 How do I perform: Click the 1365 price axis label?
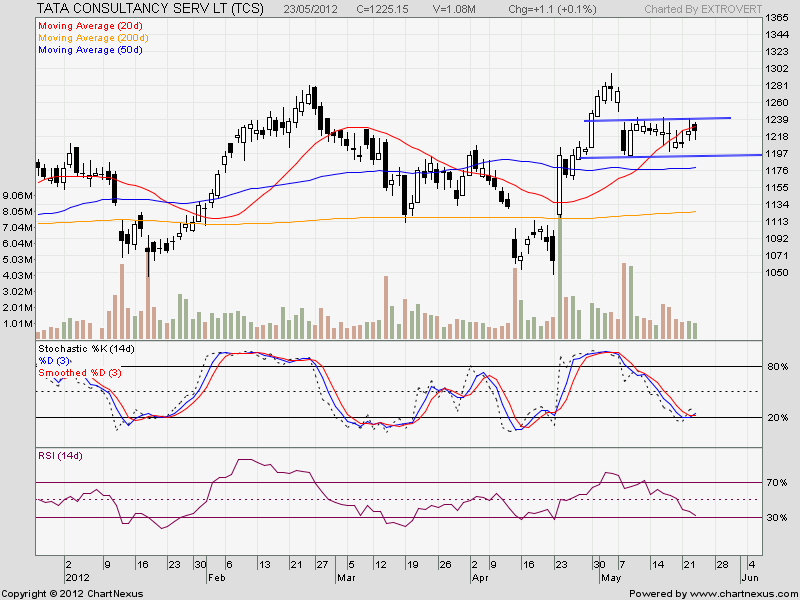click(x=775, y=18)
